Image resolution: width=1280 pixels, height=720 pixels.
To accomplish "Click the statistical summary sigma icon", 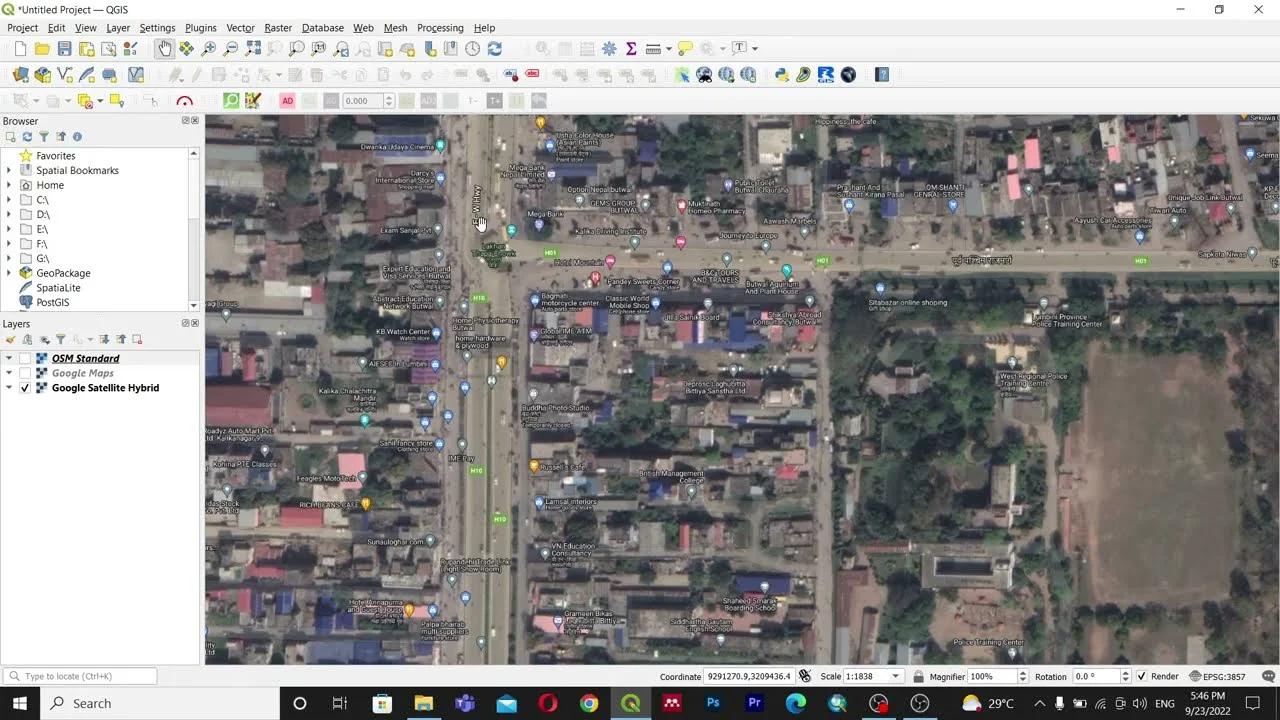I will click(x=631, y=47).
